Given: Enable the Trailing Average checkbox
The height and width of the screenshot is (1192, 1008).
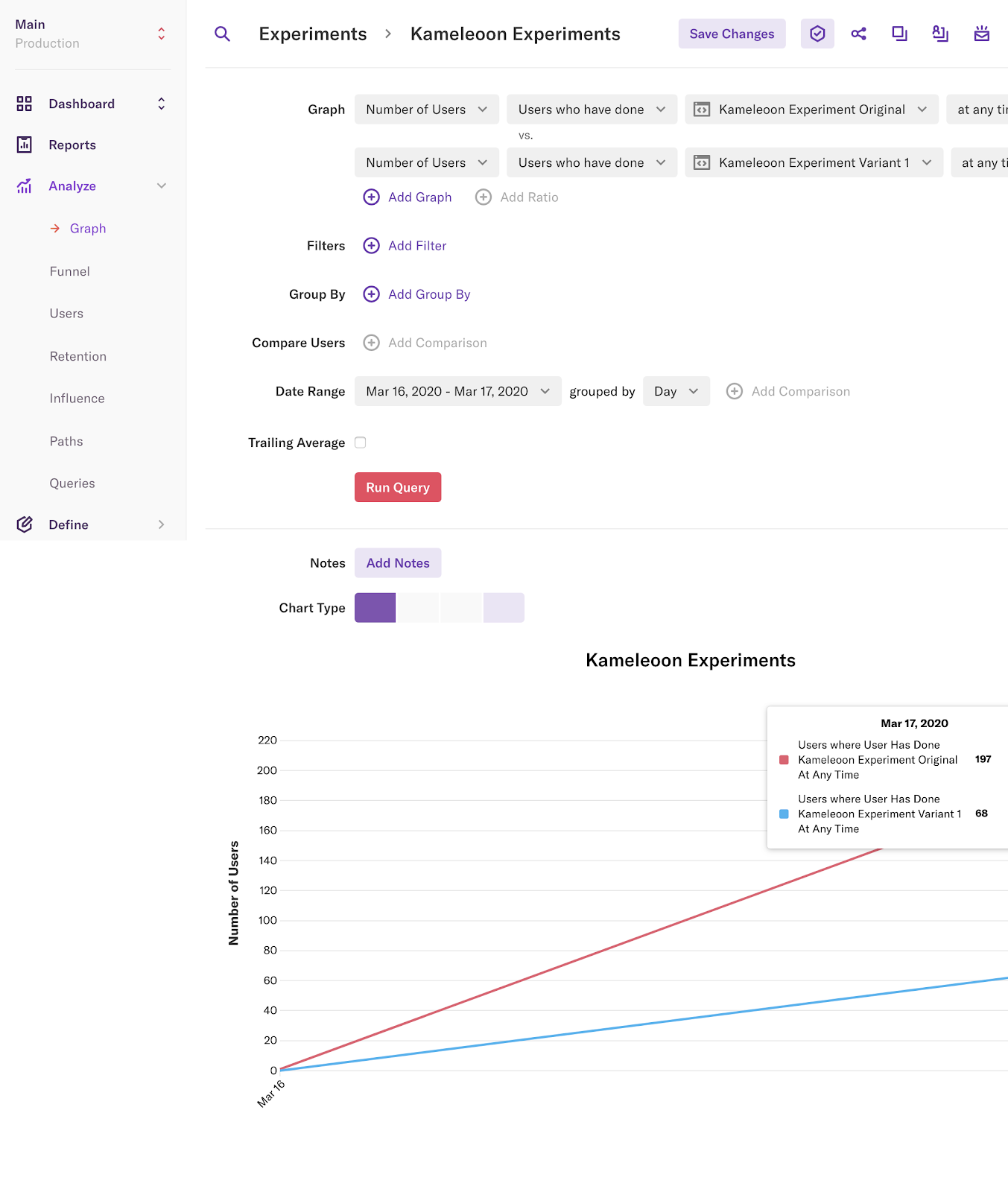Looking at the screenshot, I should coord(361,443).
